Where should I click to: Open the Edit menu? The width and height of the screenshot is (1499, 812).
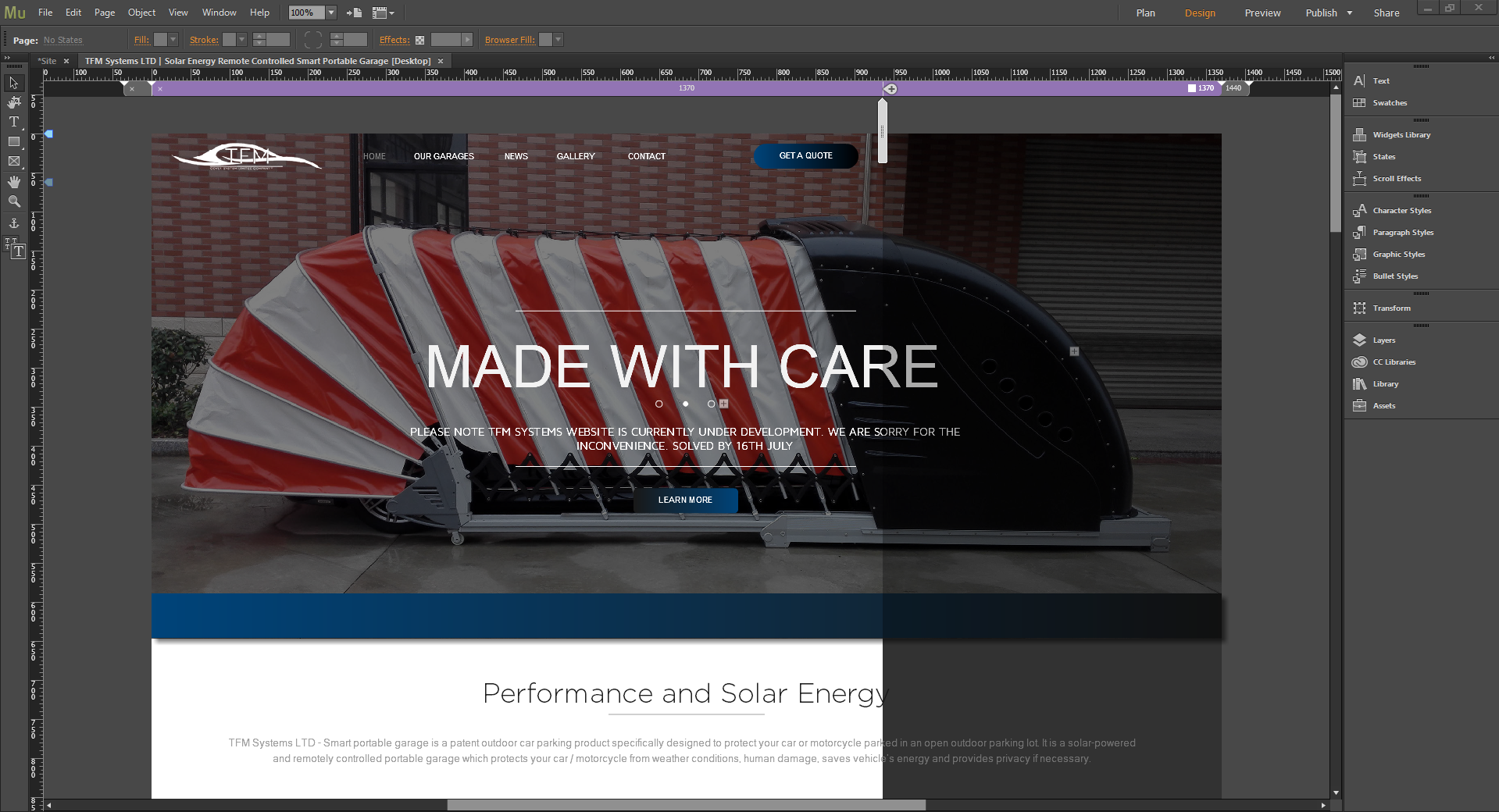(x=73, y=12)
